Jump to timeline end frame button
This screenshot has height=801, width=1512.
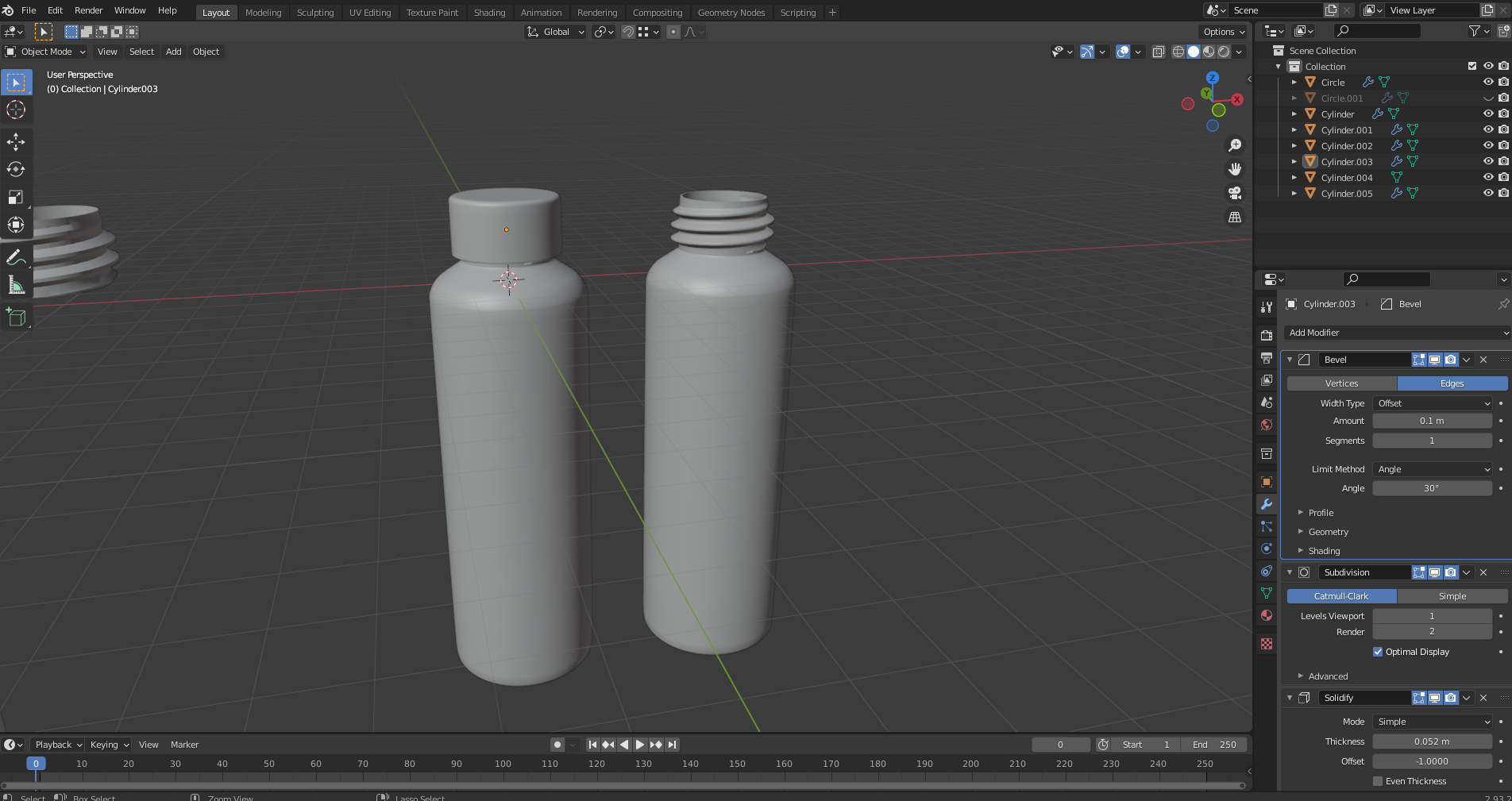coord(673,745)
